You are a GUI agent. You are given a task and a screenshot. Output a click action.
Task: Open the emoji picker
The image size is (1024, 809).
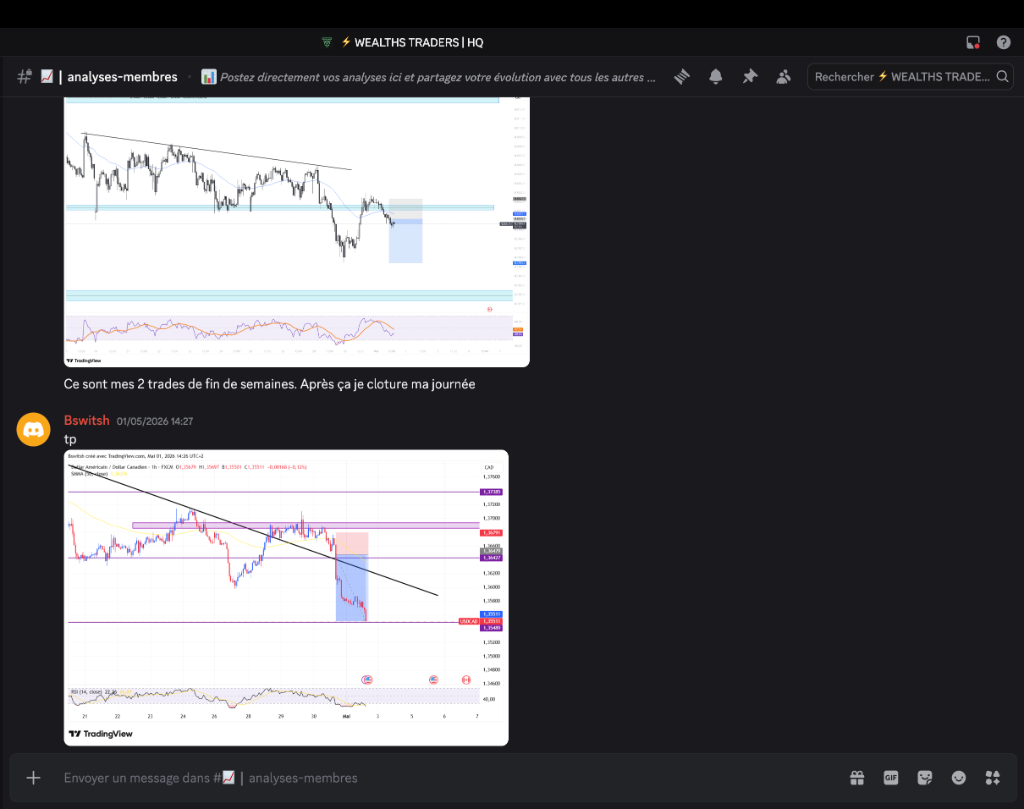(x=959, y=778)
